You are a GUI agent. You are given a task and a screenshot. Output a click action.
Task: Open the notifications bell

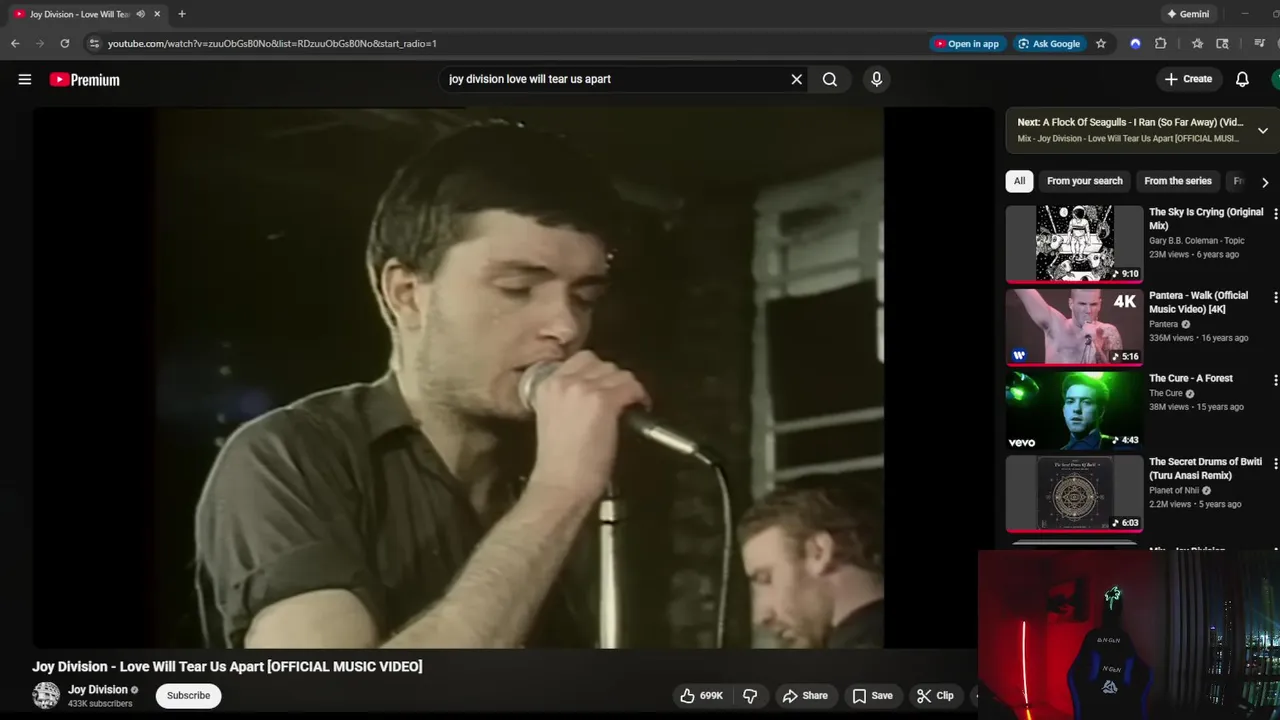point(1242,79)
